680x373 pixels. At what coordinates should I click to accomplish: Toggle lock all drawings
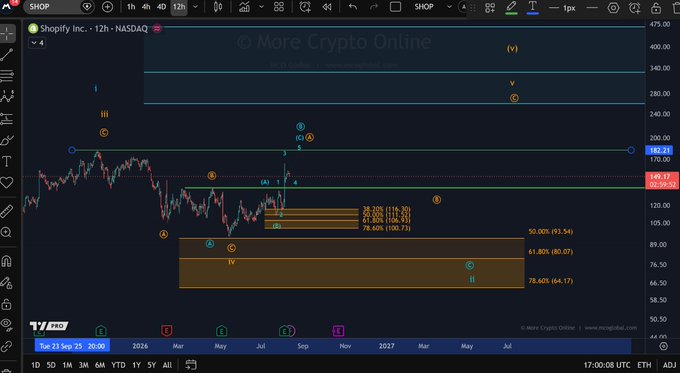click(7, 304)
